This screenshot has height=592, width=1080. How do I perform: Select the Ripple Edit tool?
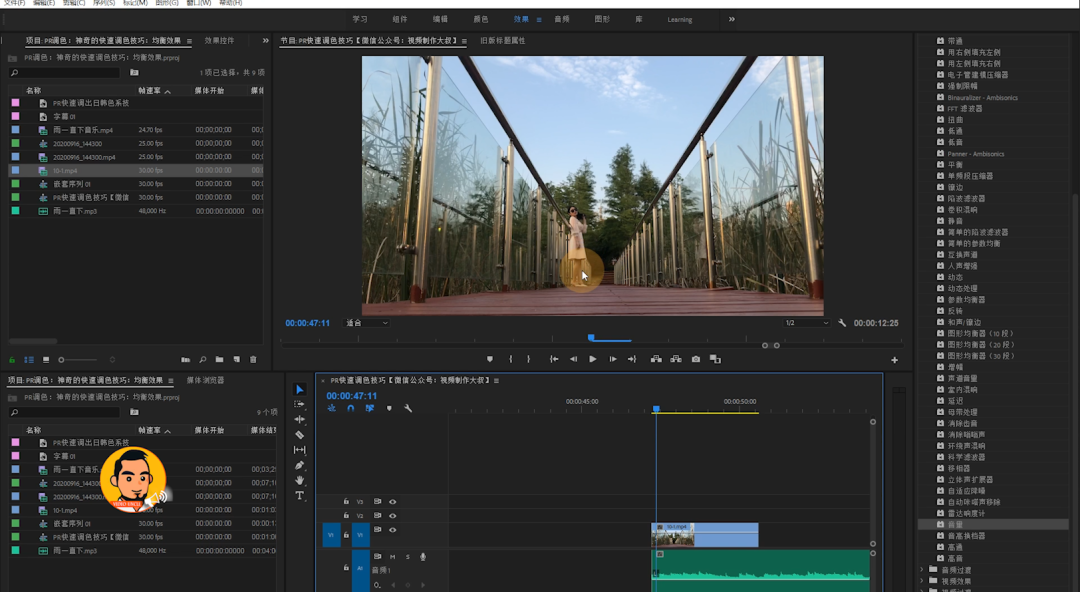click(x=300, y=419)
